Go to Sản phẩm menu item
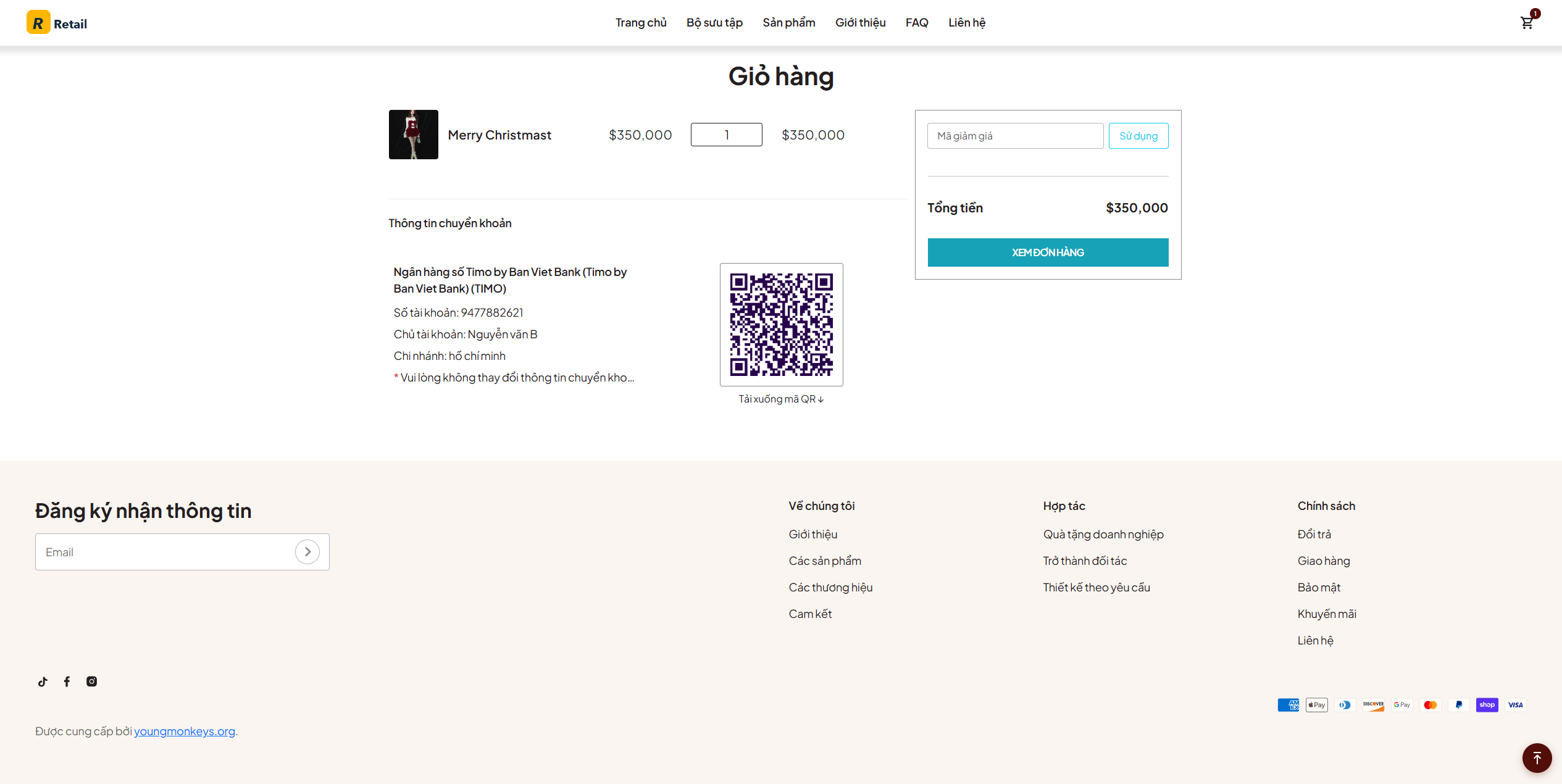This screenshot has width=1562, height=784. coord(788,23)
